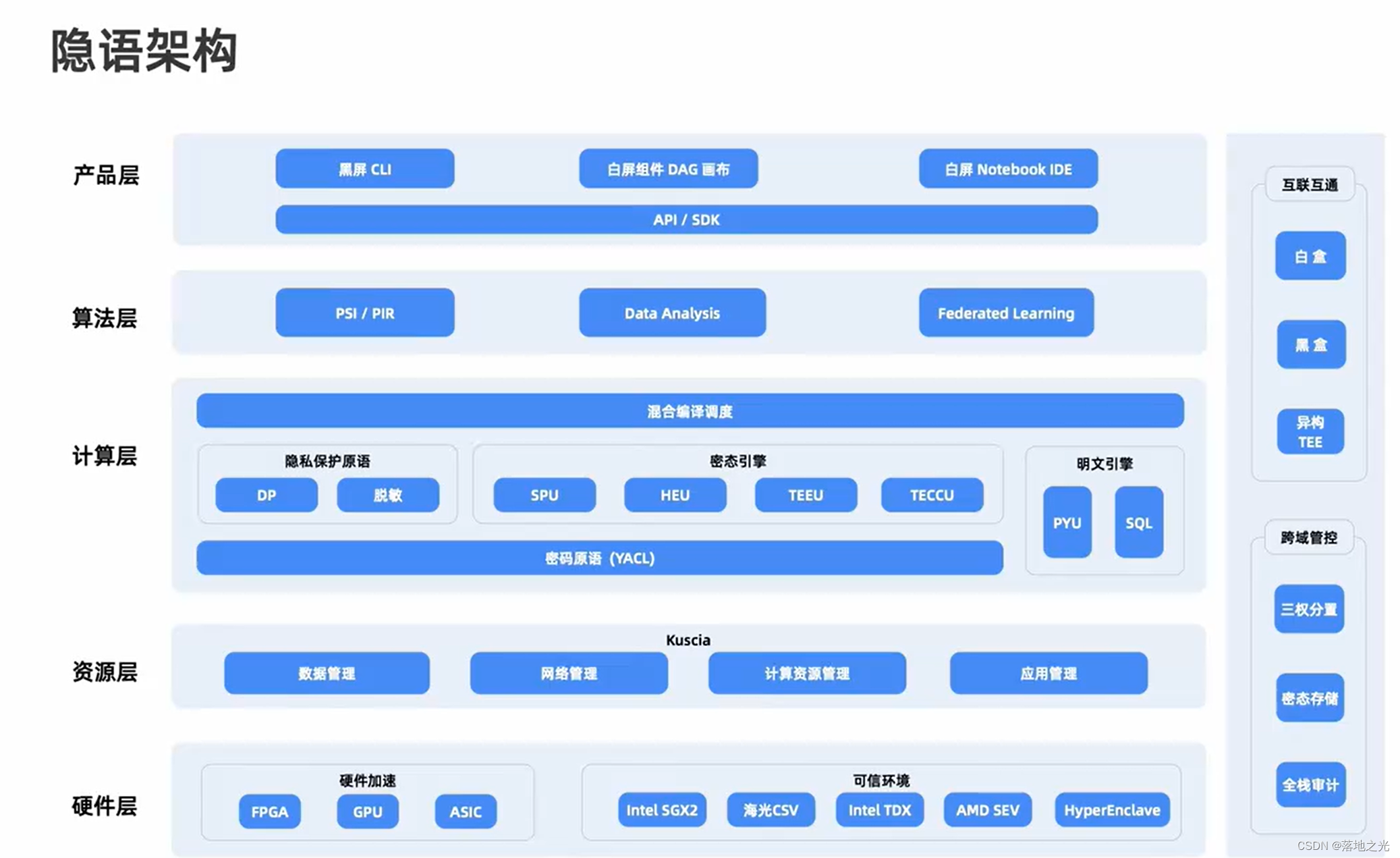The height and width of the screenshot is (858, 1400).
Task: Click the HEU engine box
Action: [x=675, y=495]
